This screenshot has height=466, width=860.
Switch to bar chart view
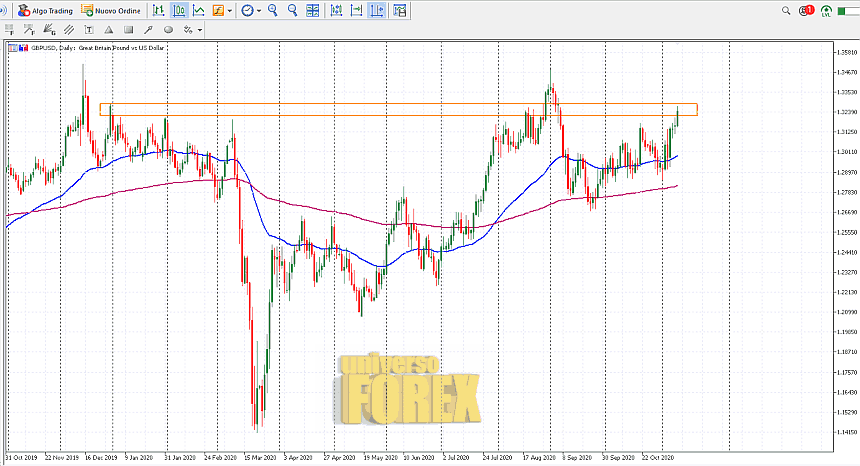158,10
